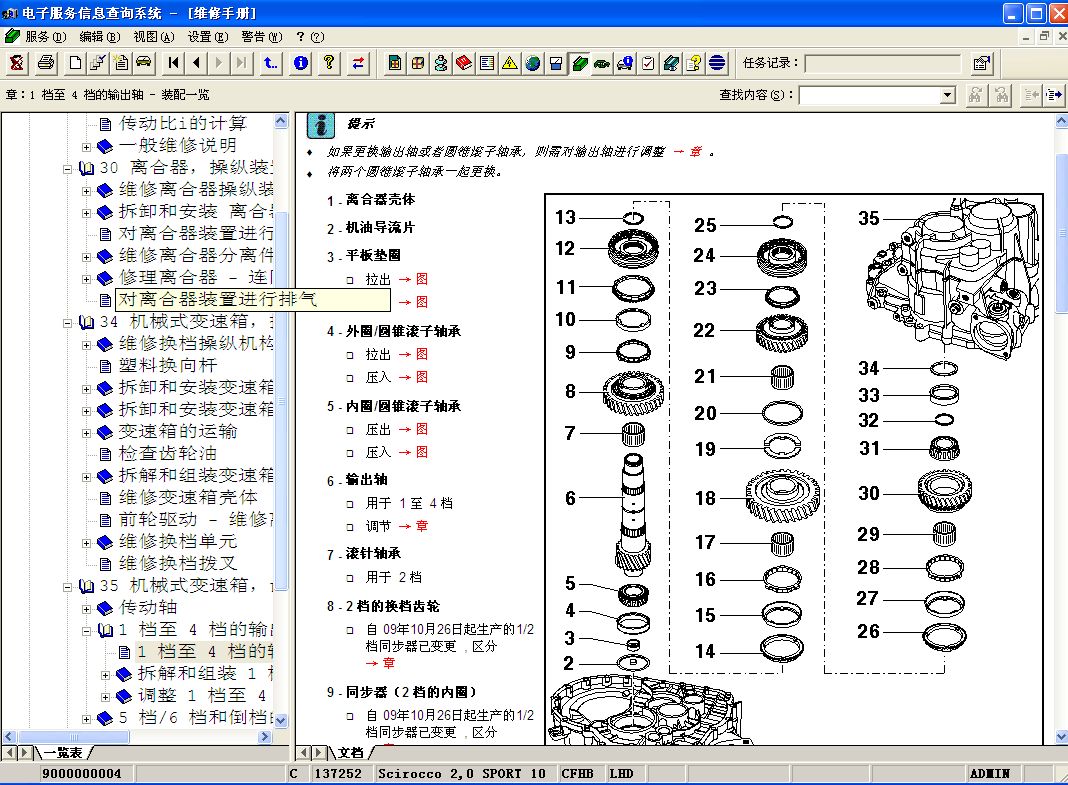Click the red book toolbar icon
The width and height of the screenshot is (1068, 785).
463,63
